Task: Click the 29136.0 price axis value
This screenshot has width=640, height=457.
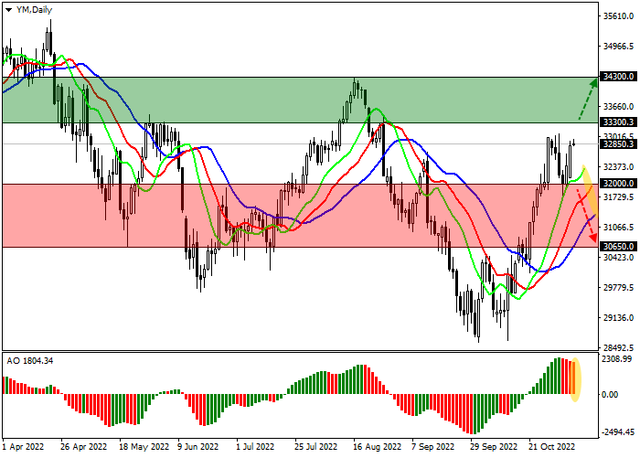Action: (x=618, y=317)
